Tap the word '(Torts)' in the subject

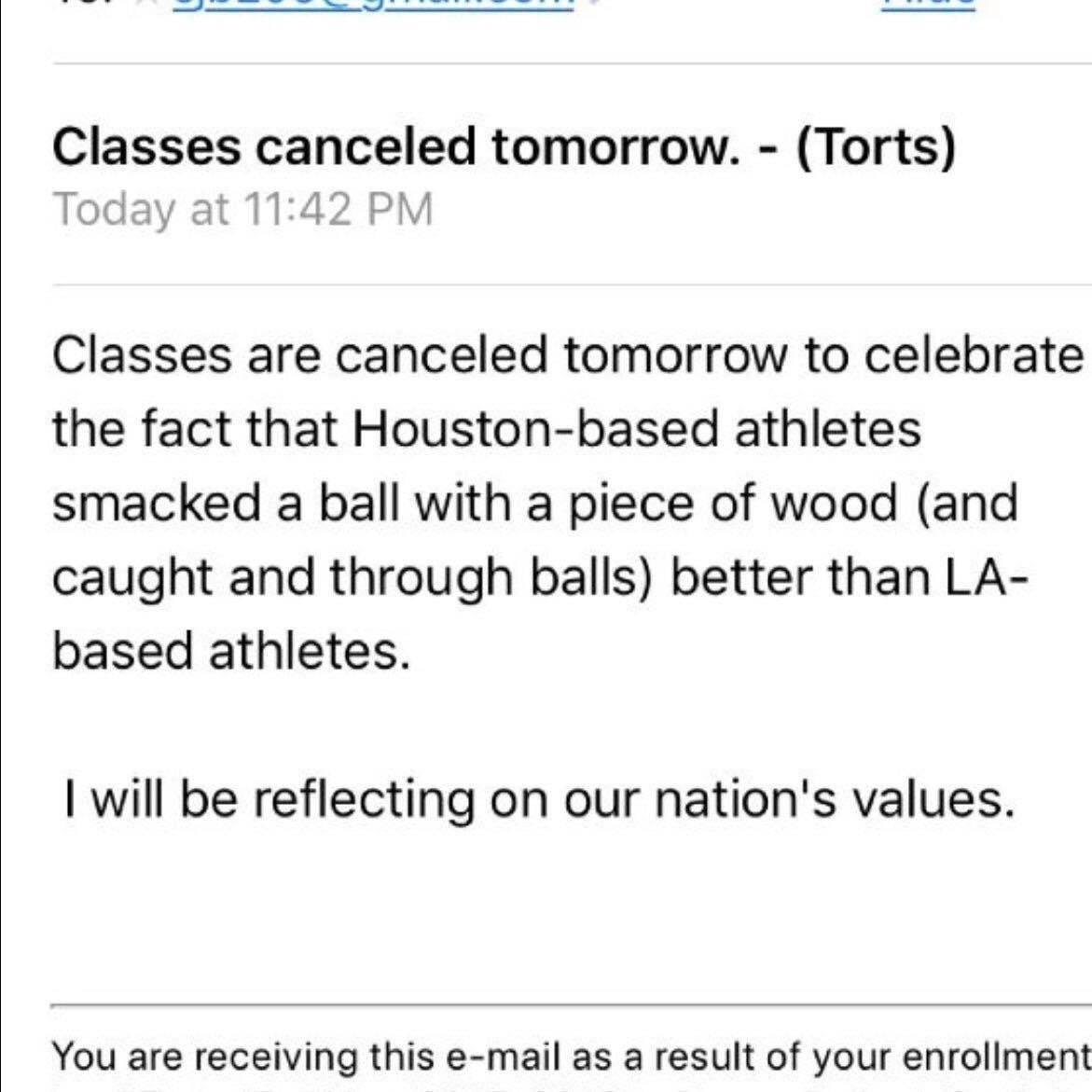coord(876,148)
